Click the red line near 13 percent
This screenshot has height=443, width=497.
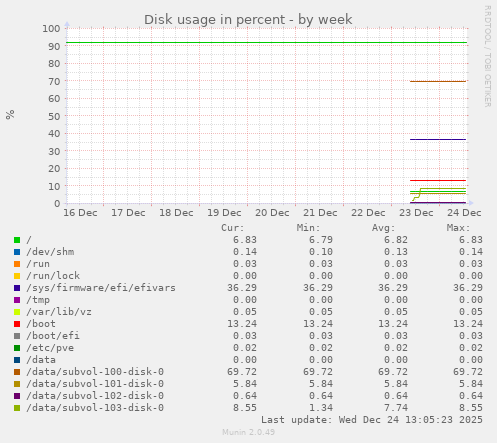pos(438,180)
